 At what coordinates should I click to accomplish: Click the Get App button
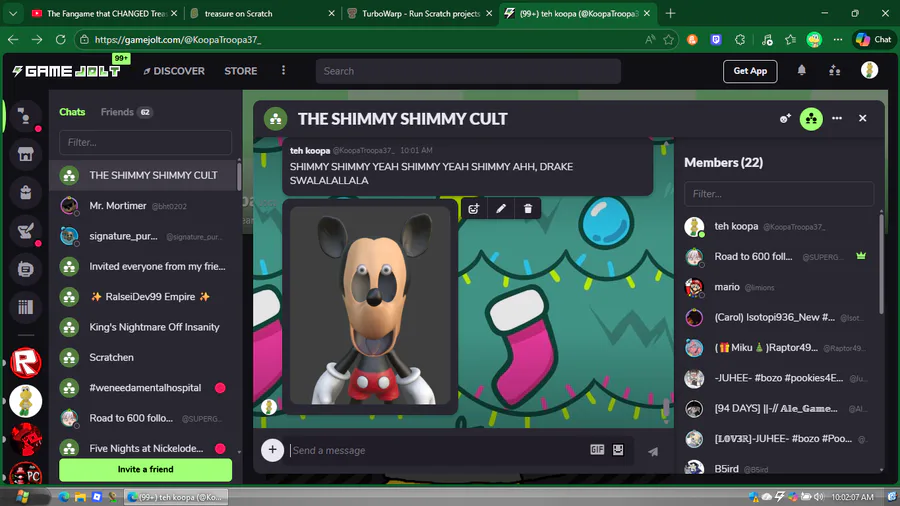click(x=750, y=71)
